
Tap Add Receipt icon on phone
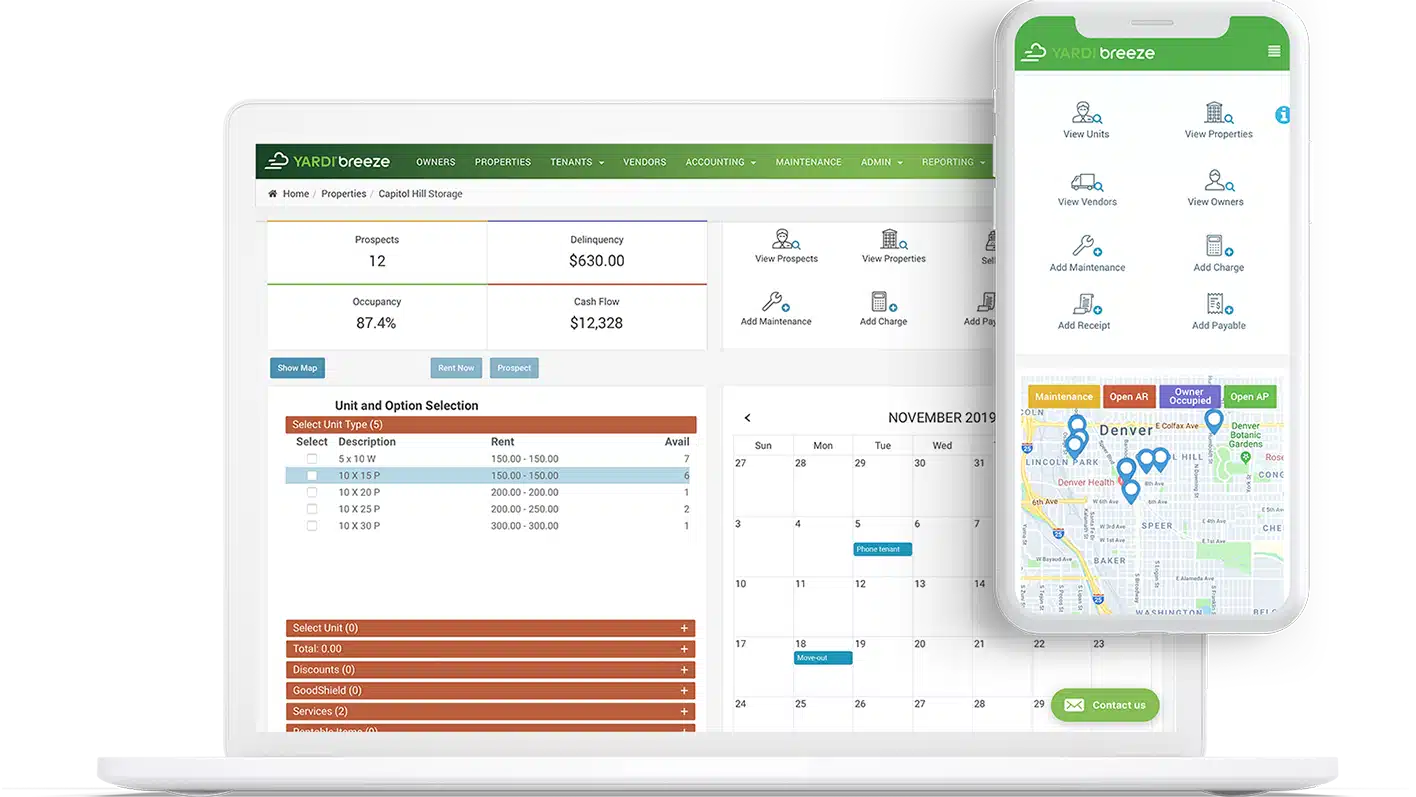pos(1085,304)
